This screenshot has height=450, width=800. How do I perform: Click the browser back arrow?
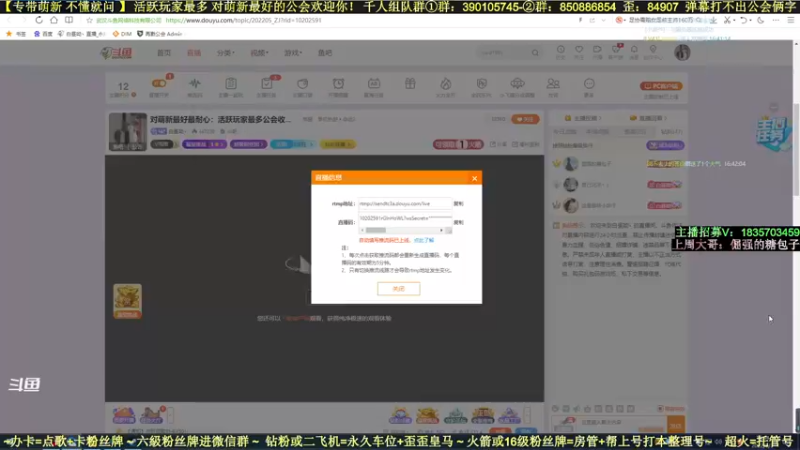9,20
